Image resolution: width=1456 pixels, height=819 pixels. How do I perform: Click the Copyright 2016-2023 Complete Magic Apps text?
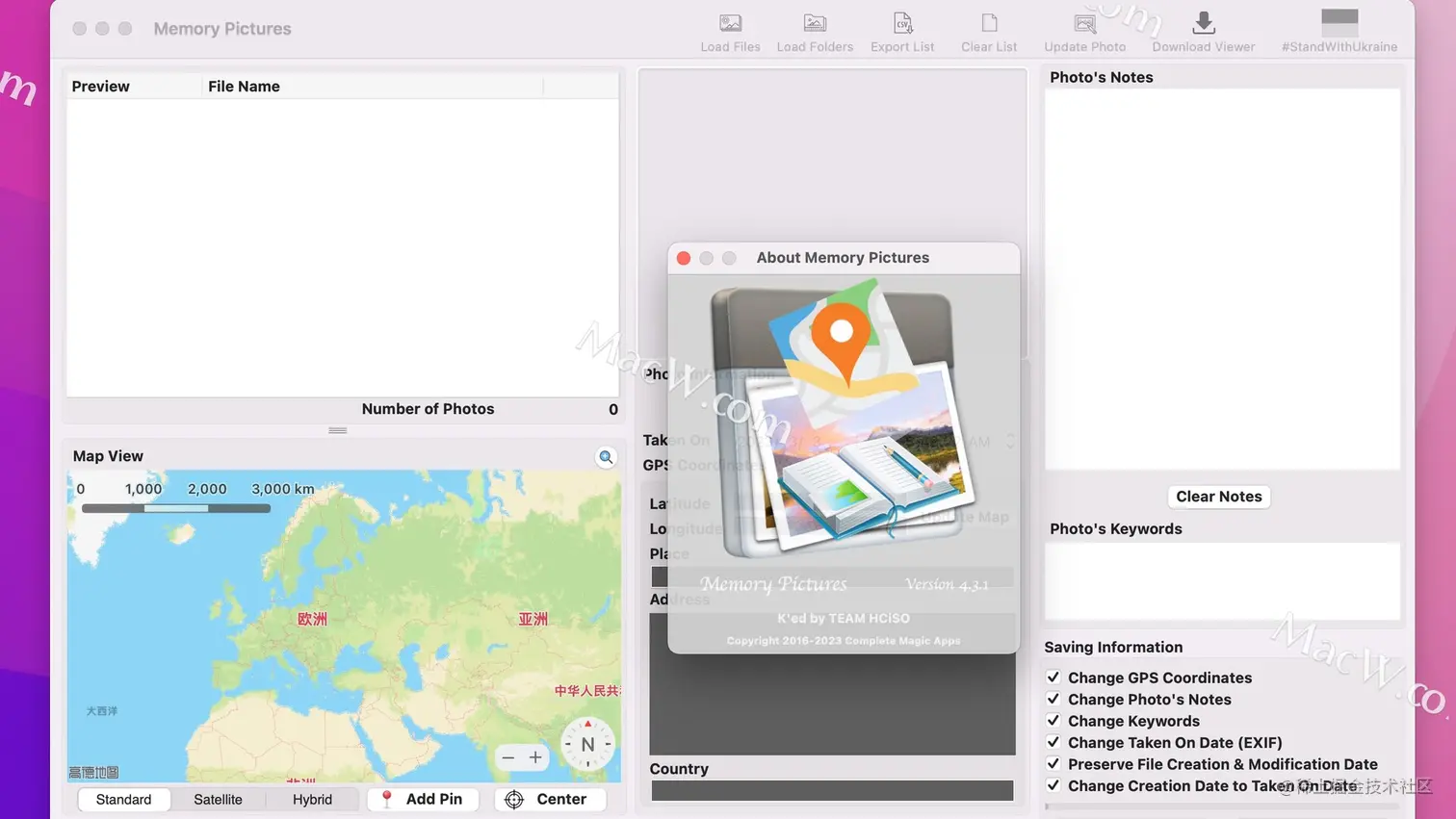pyautogui.click(x=844, y=641)
